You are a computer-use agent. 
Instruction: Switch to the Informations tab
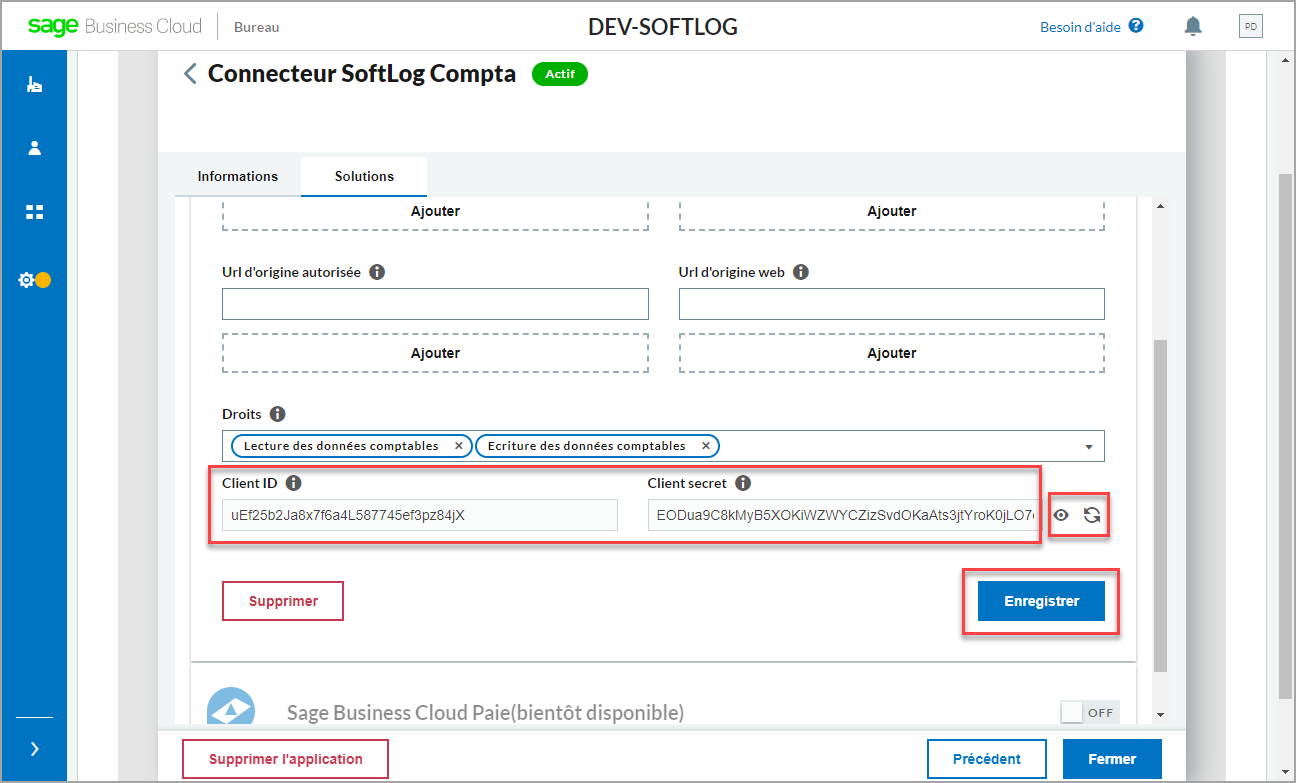(238, 176)
